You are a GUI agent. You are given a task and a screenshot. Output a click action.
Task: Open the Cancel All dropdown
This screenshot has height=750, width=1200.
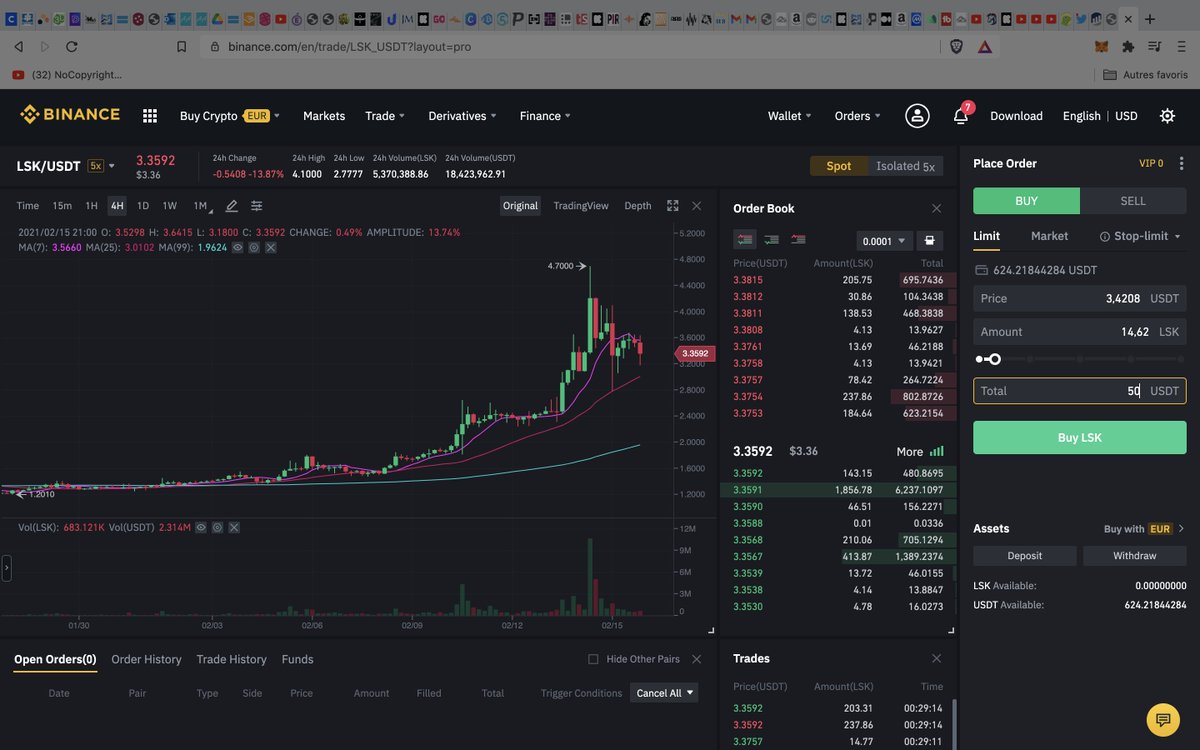pyautogui.click(x=664, y=693)
